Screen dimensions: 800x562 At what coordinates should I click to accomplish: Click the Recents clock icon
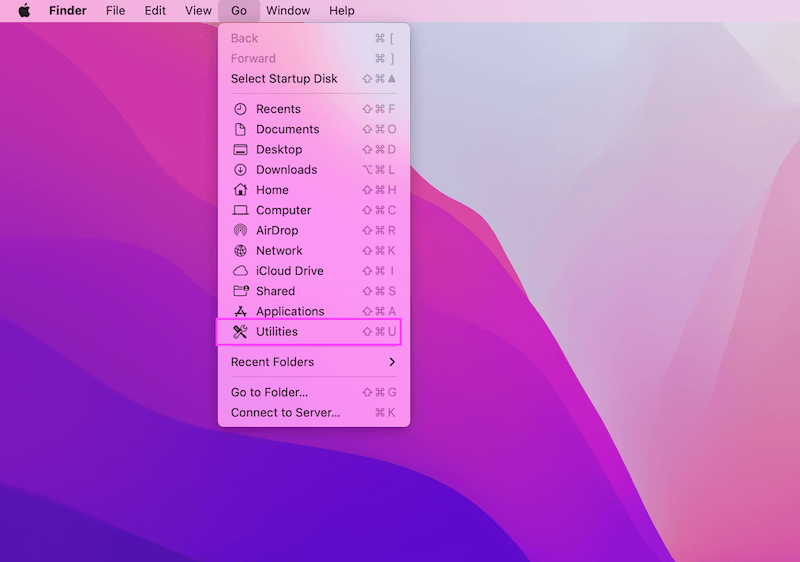click(240, 109)
